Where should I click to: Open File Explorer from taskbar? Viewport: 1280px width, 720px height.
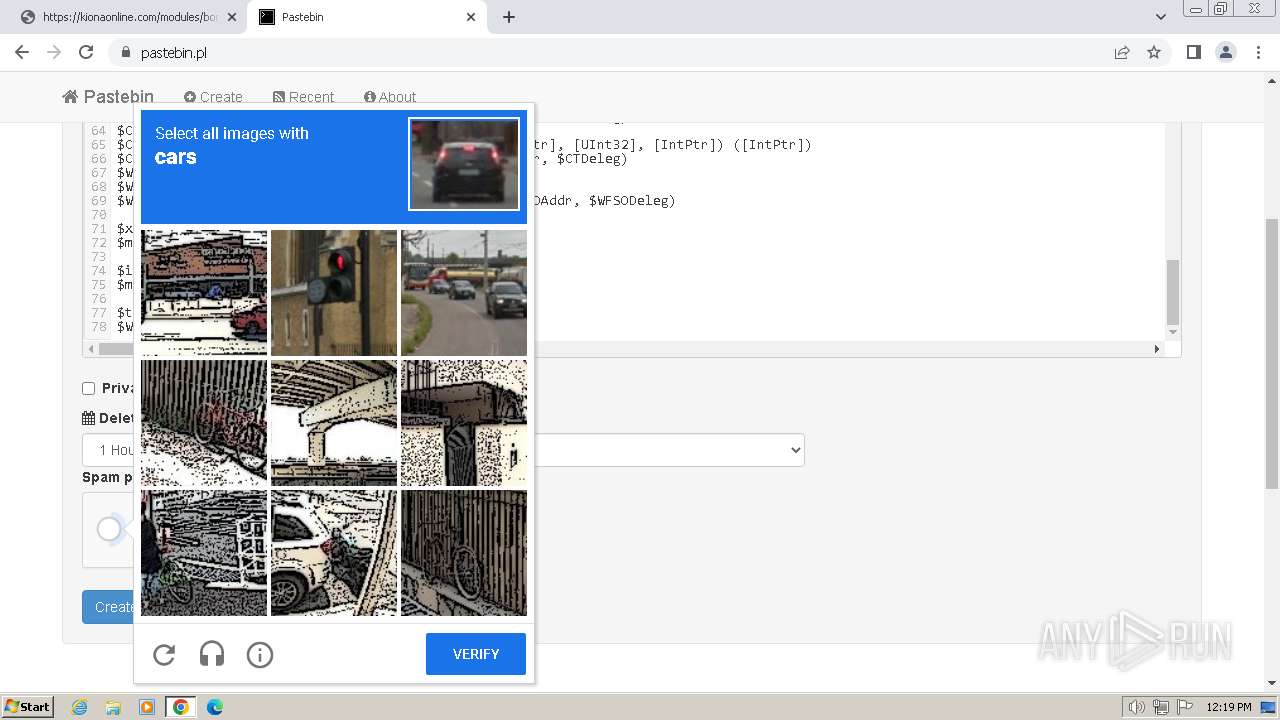click(113, 707)
